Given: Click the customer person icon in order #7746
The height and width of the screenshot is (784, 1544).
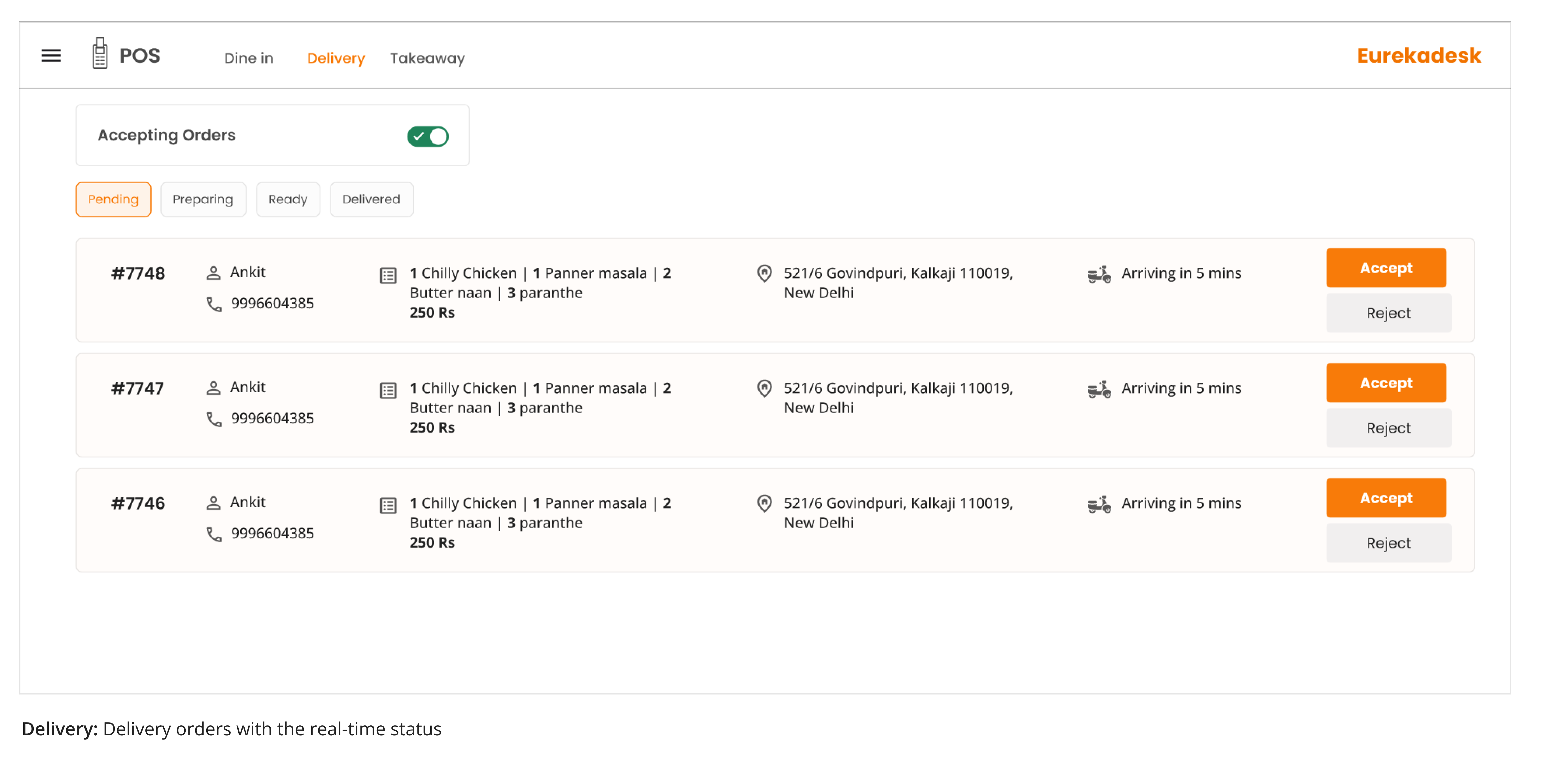Looking at the screenshot, I should point(213,503).
